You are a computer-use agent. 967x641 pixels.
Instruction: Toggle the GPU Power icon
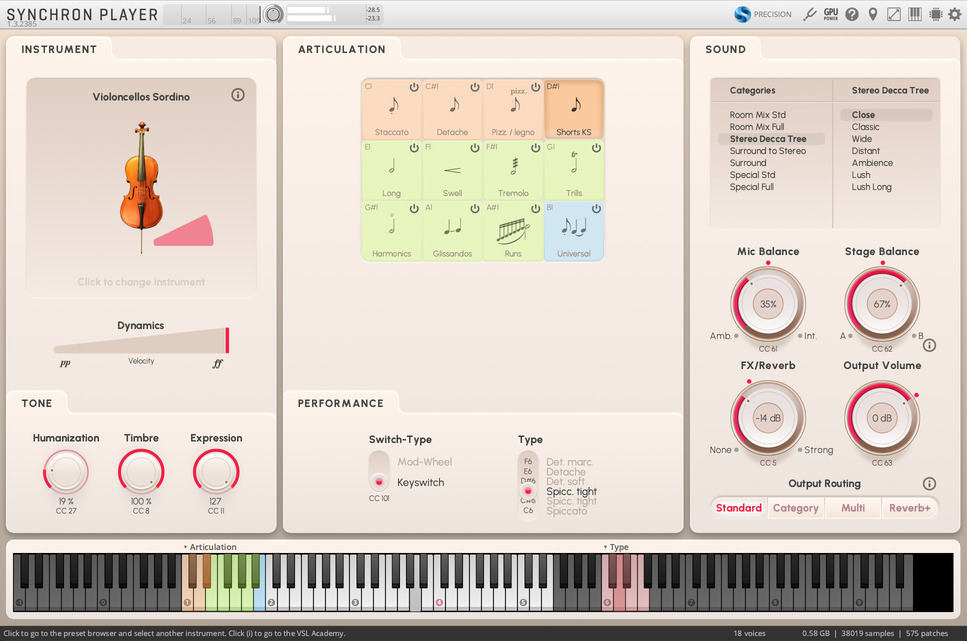831,14
